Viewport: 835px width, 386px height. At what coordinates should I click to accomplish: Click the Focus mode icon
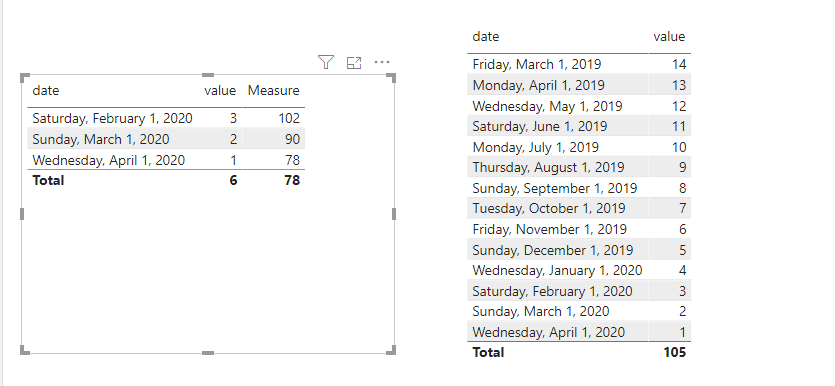[x=354, y=63]
